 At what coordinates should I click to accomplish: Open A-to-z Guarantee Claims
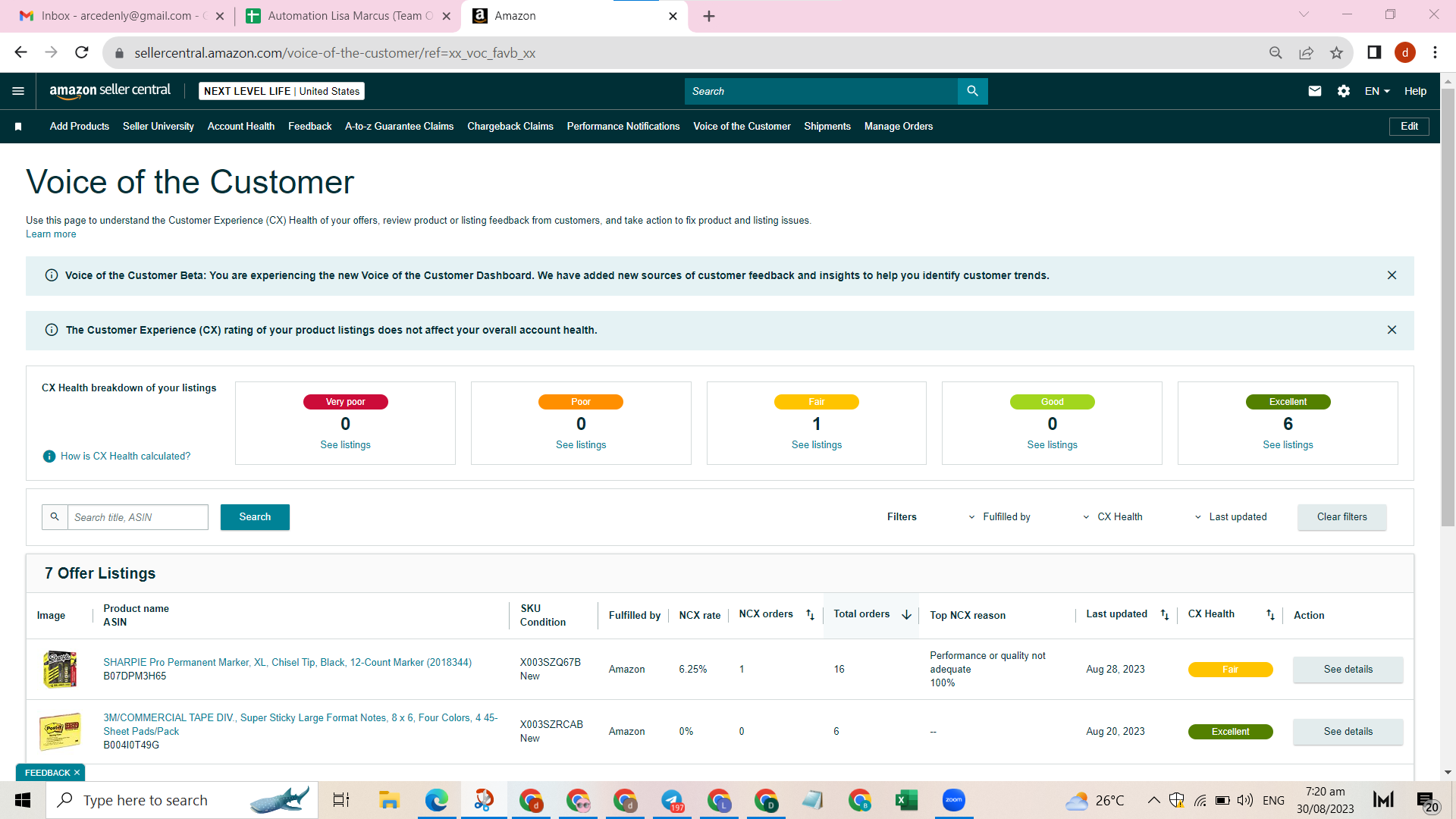[x=400, y=127]
